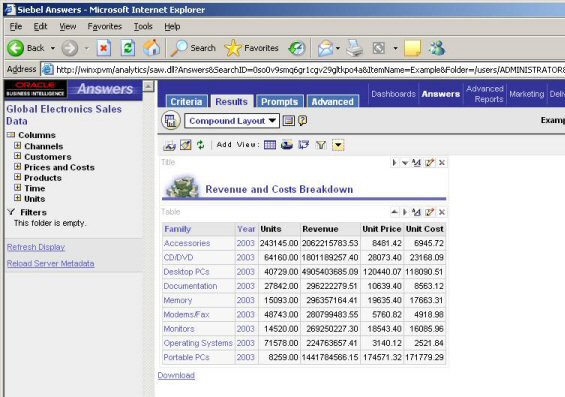The width and height of the screenshot is (565, 397).
Task: Click the Answers navigation link
Action: click(441, 94)
